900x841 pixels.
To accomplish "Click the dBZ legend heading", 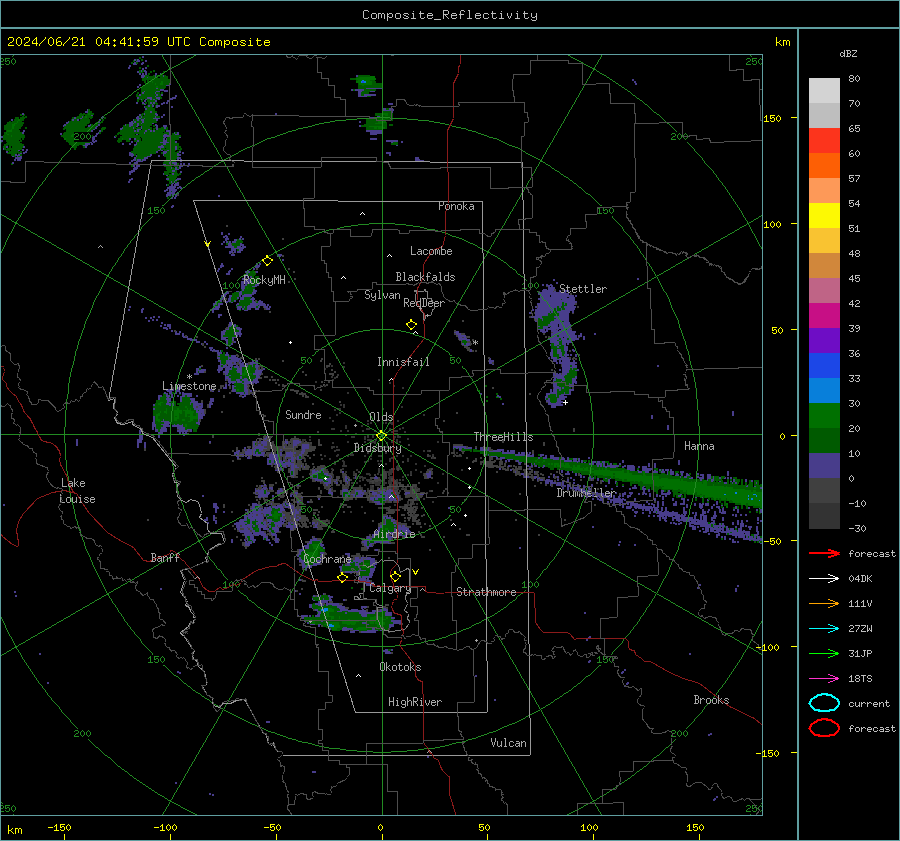I will (x=848, y=53).
